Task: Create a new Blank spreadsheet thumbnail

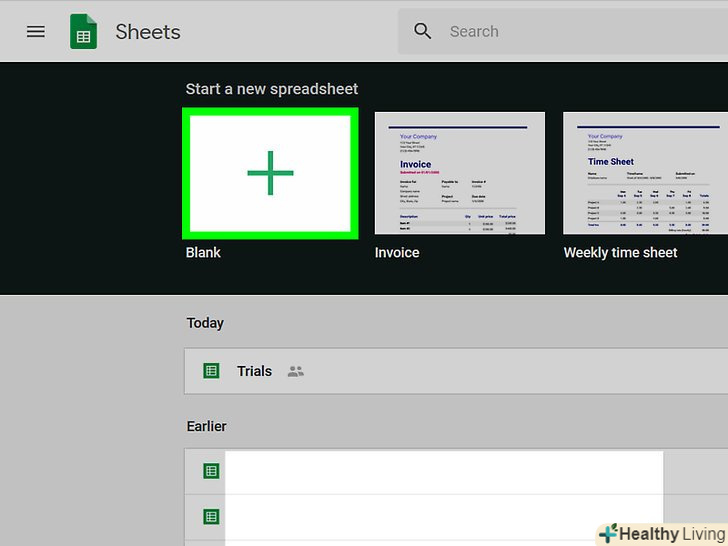Action: pyautogui.click(x=270, y=173)
